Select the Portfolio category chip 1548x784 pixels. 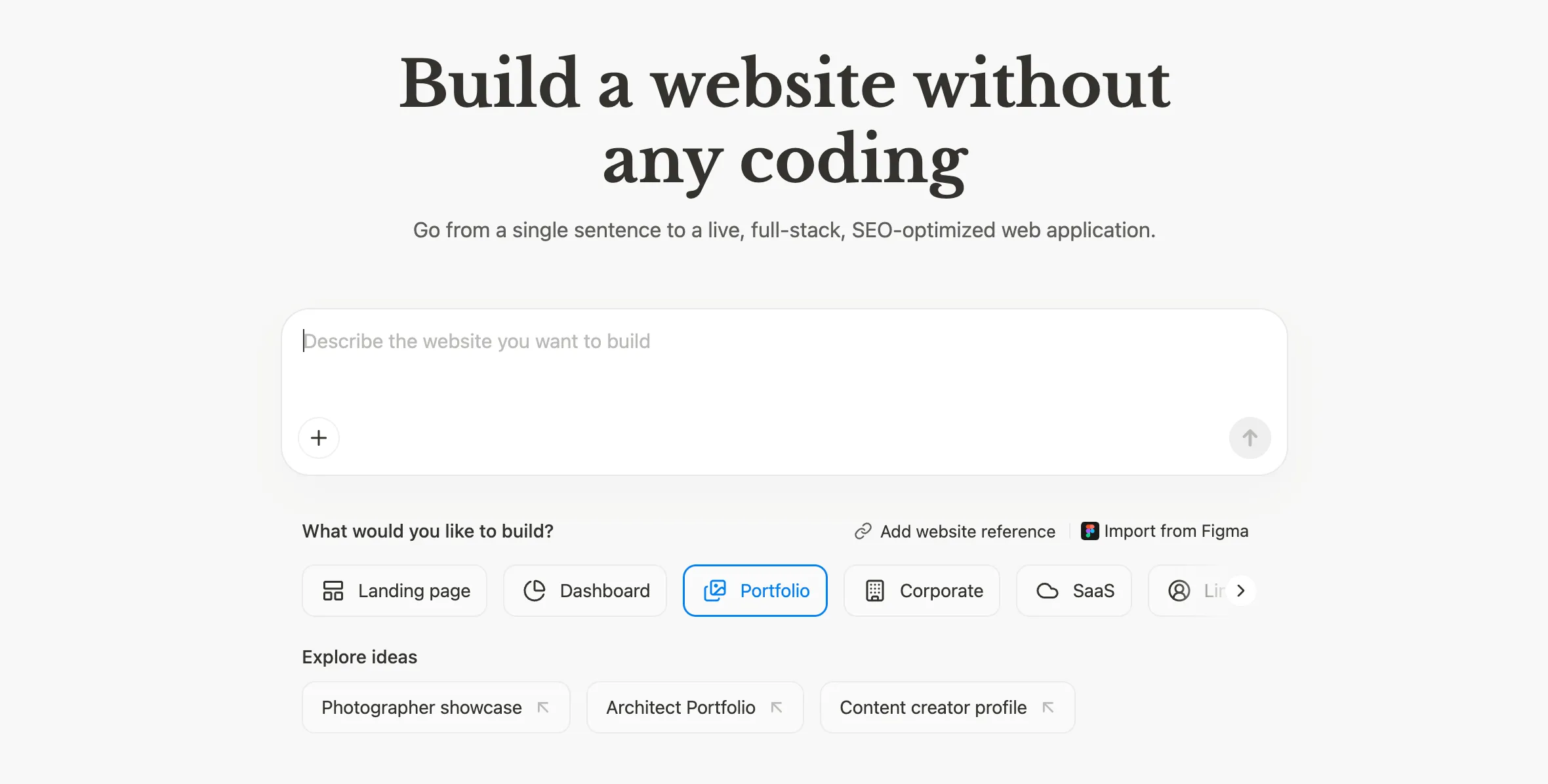pos(755,591)
